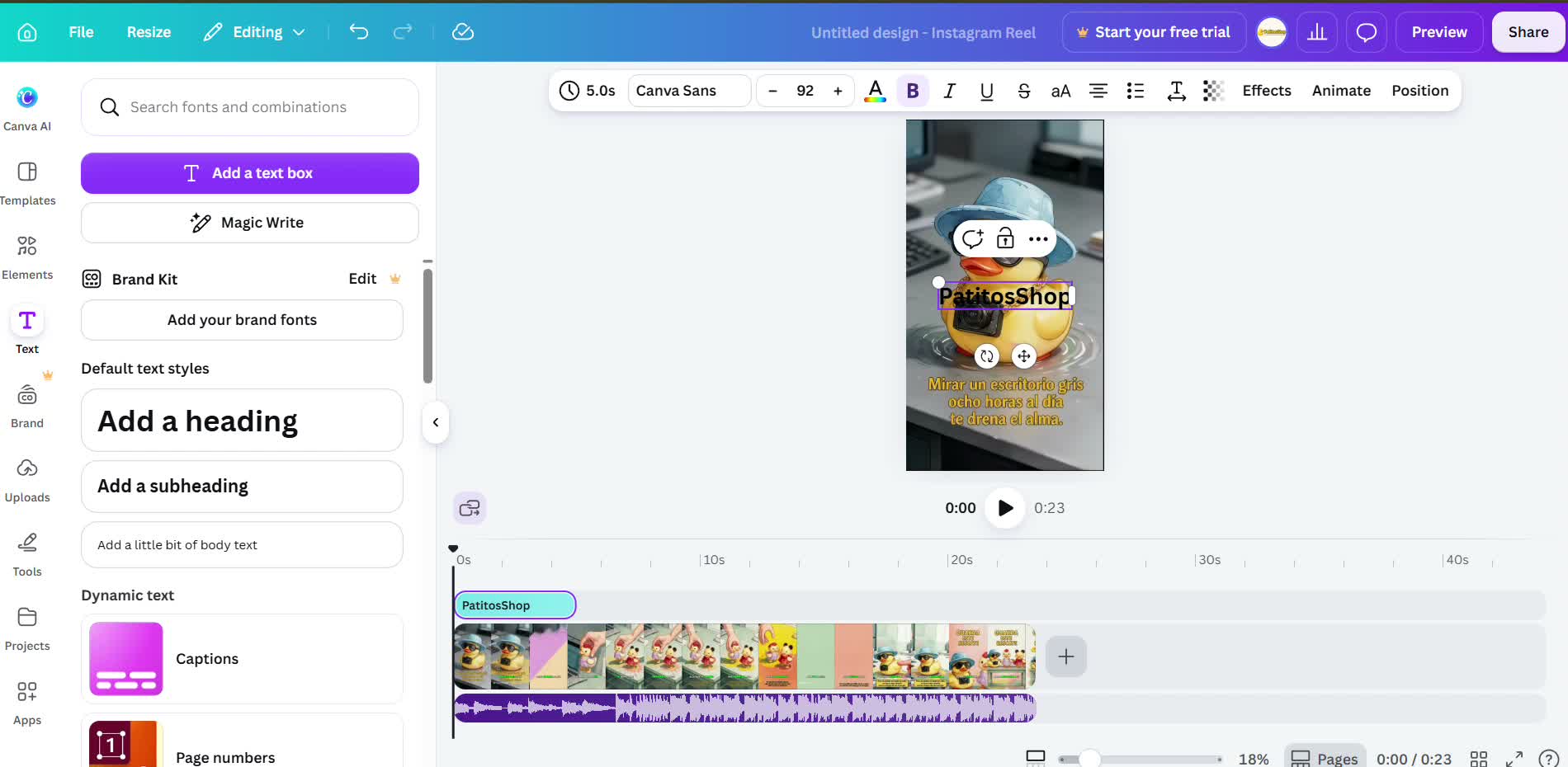1568x767 pixels.
Task: Open the Apps sidebar panel
Action: point(27,702)
